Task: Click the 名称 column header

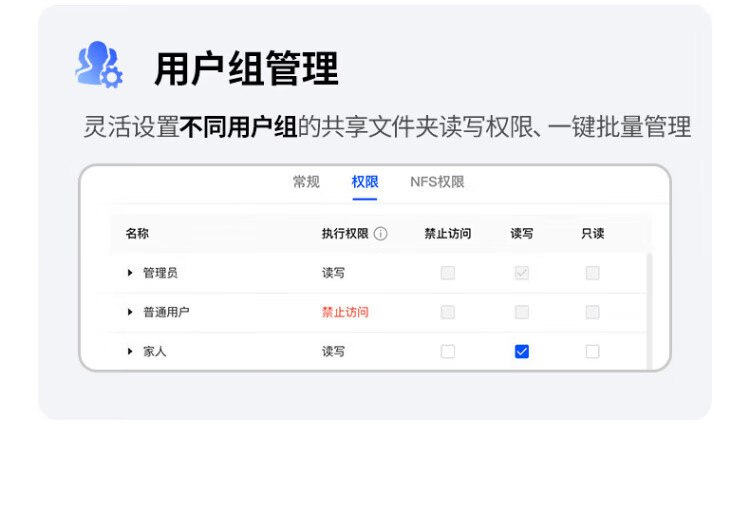Action: (x=137, y=234)
